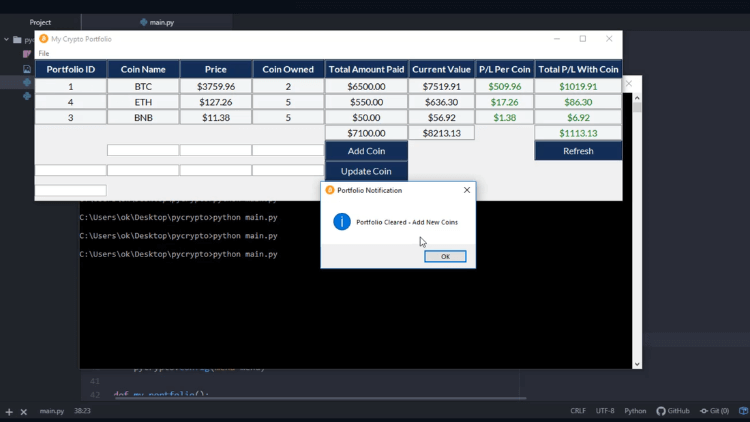Screen dimensions: 750x422
Task: Click the blue info icon in the notification
Action: click(342, 222)
